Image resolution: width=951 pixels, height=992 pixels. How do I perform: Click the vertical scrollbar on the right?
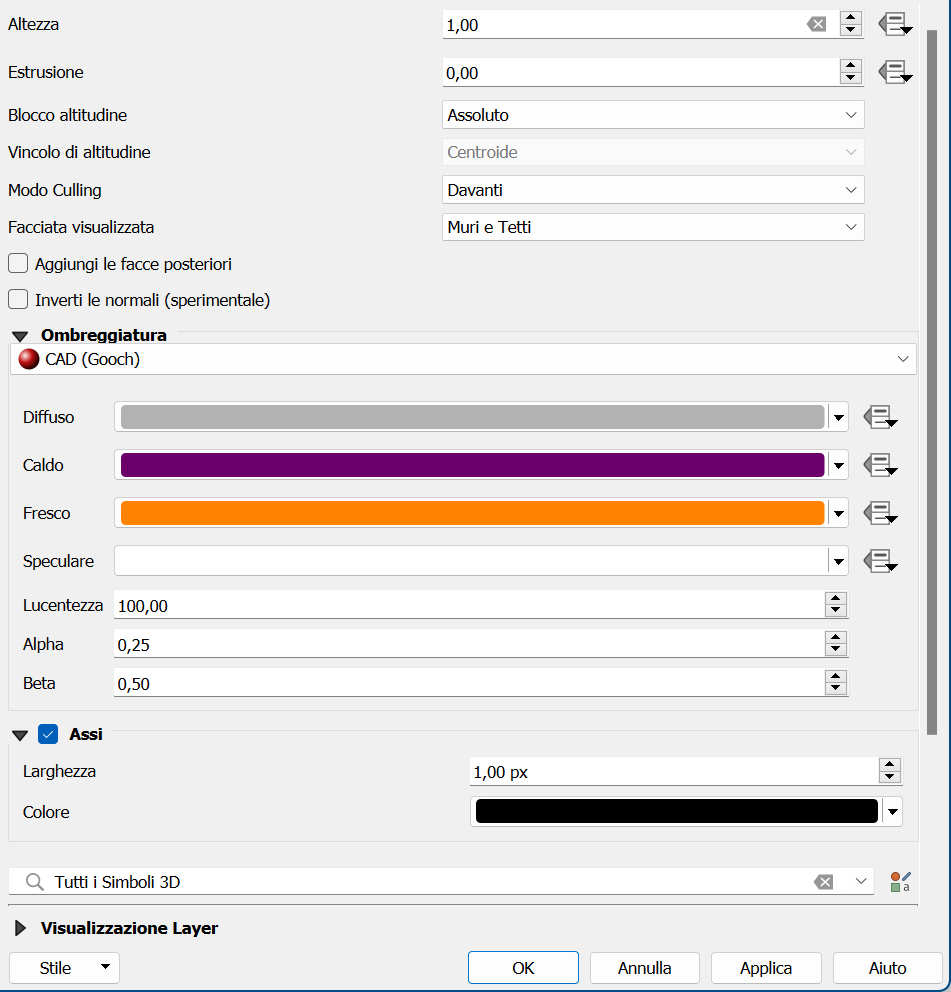pyautogui.click(x=931, y=382)
